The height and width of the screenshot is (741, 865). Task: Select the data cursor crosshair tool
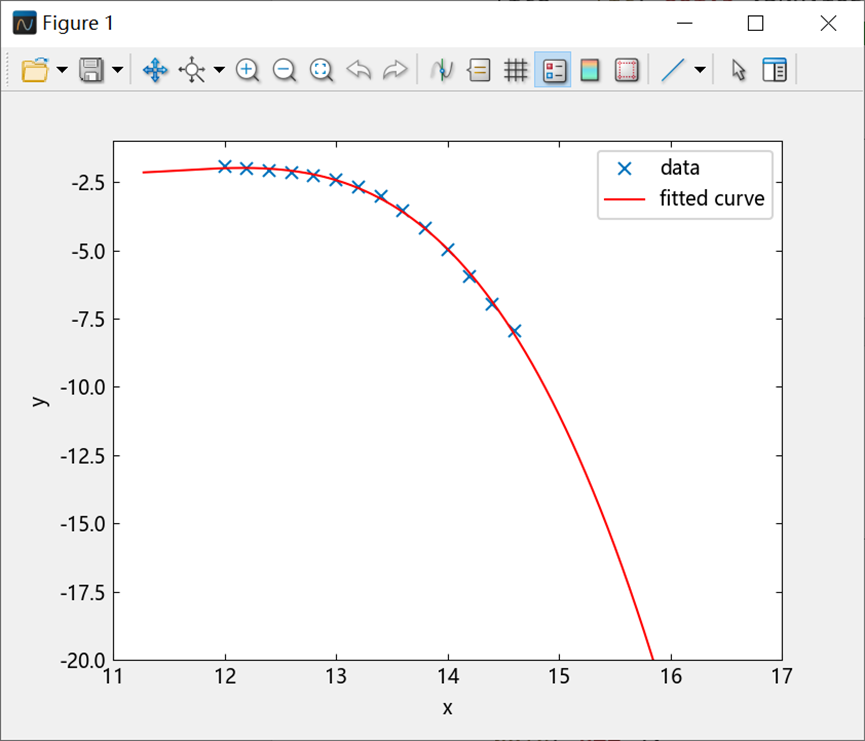(x=192, y=70)
